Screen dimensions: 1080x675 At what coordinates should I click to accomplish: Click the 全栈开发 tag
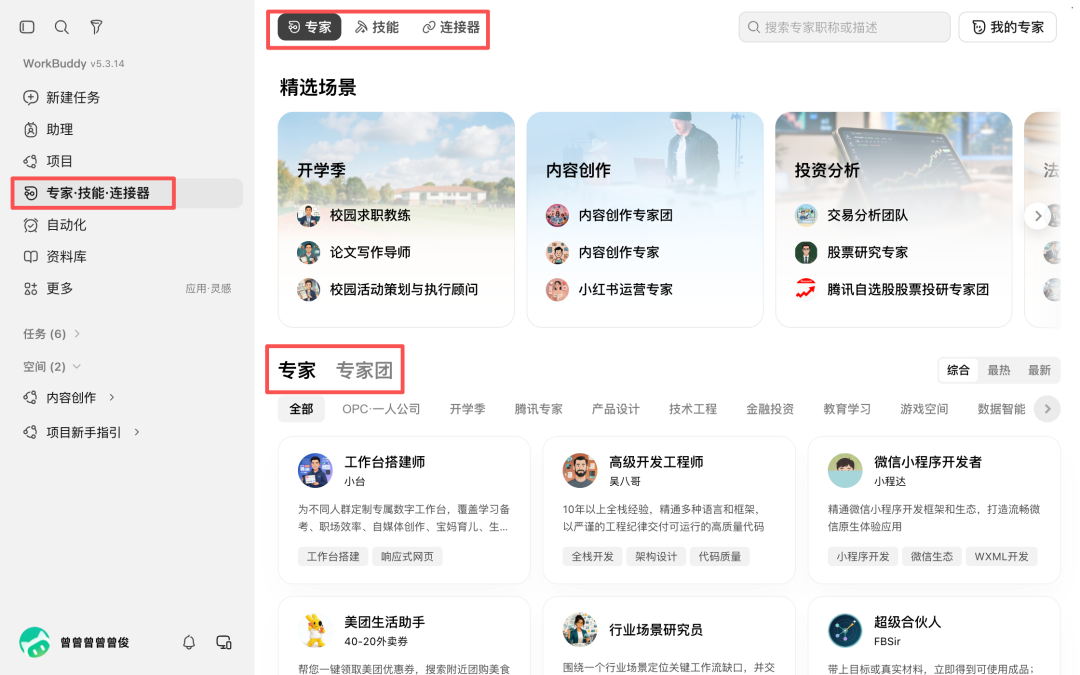point(592,557)
